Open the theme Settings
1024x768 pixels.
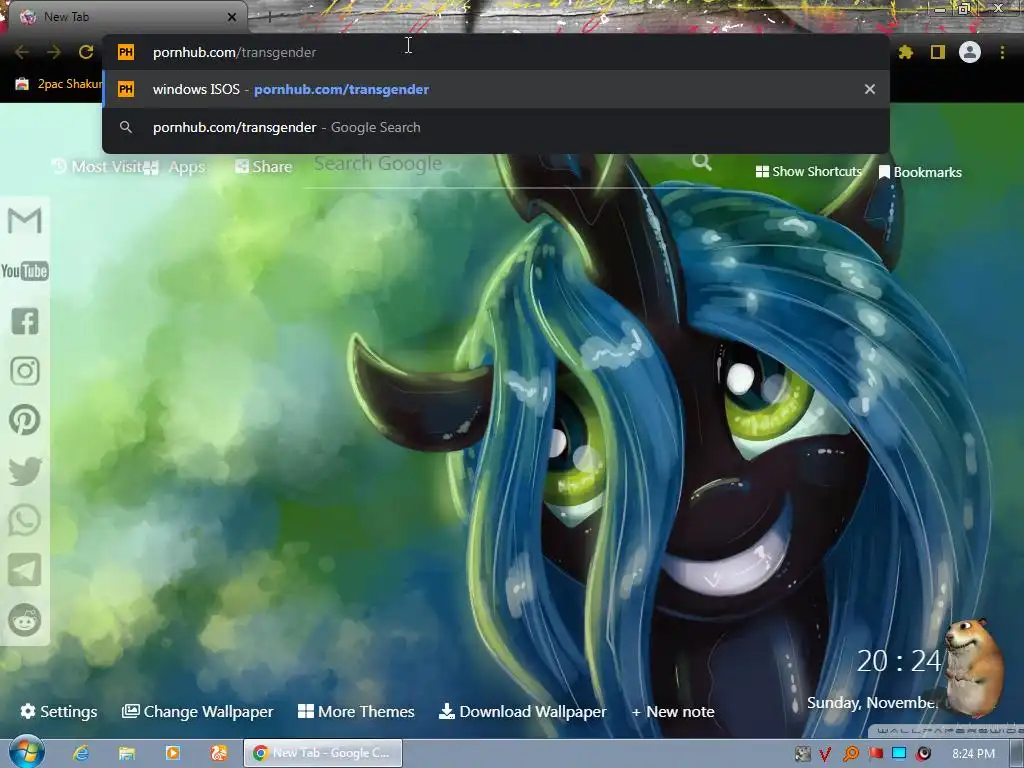point(59,711)
